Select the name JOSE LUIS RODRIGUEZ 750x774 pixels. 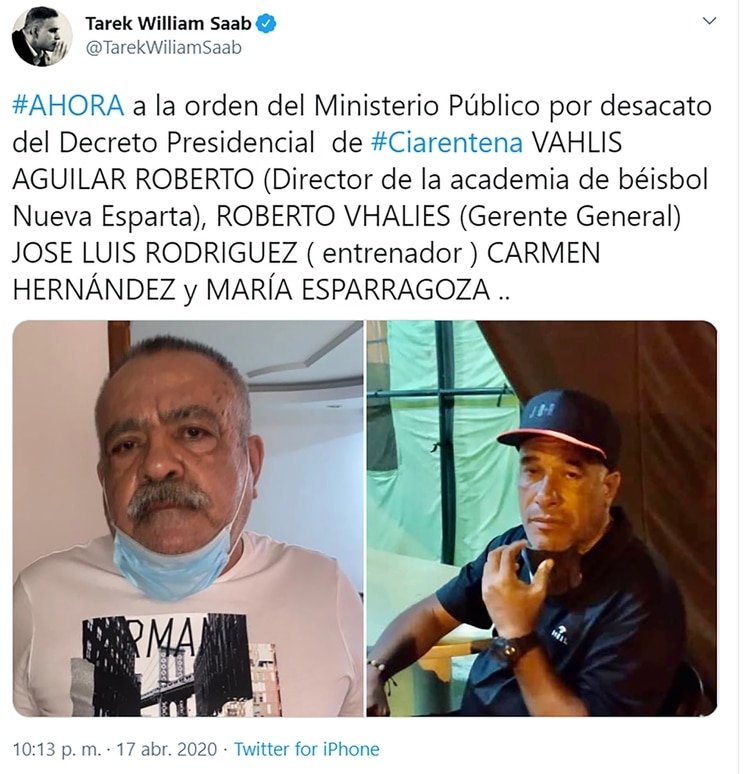click(x=155, y=253)
